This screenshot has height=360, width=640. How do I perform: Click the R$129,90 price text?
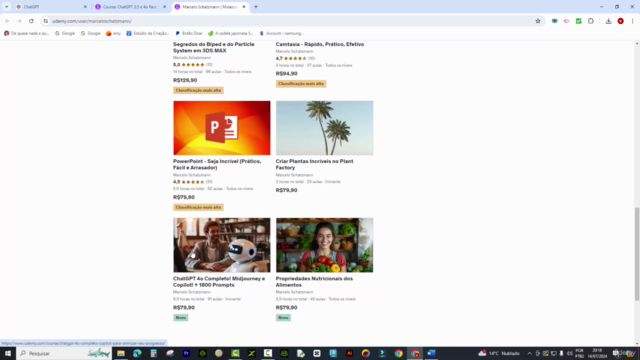pos(185,80)
